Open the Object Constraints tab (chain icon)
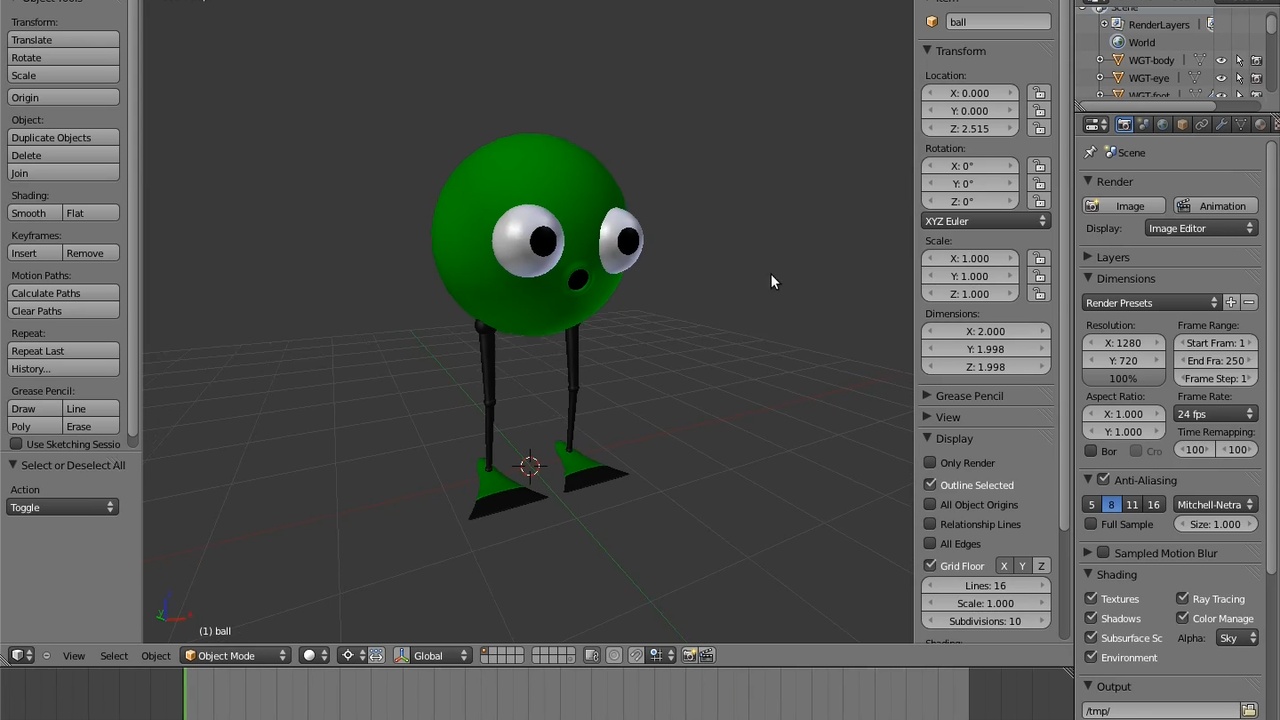The width and height of the screenshot is (1280, 720). pos(1202,125)
